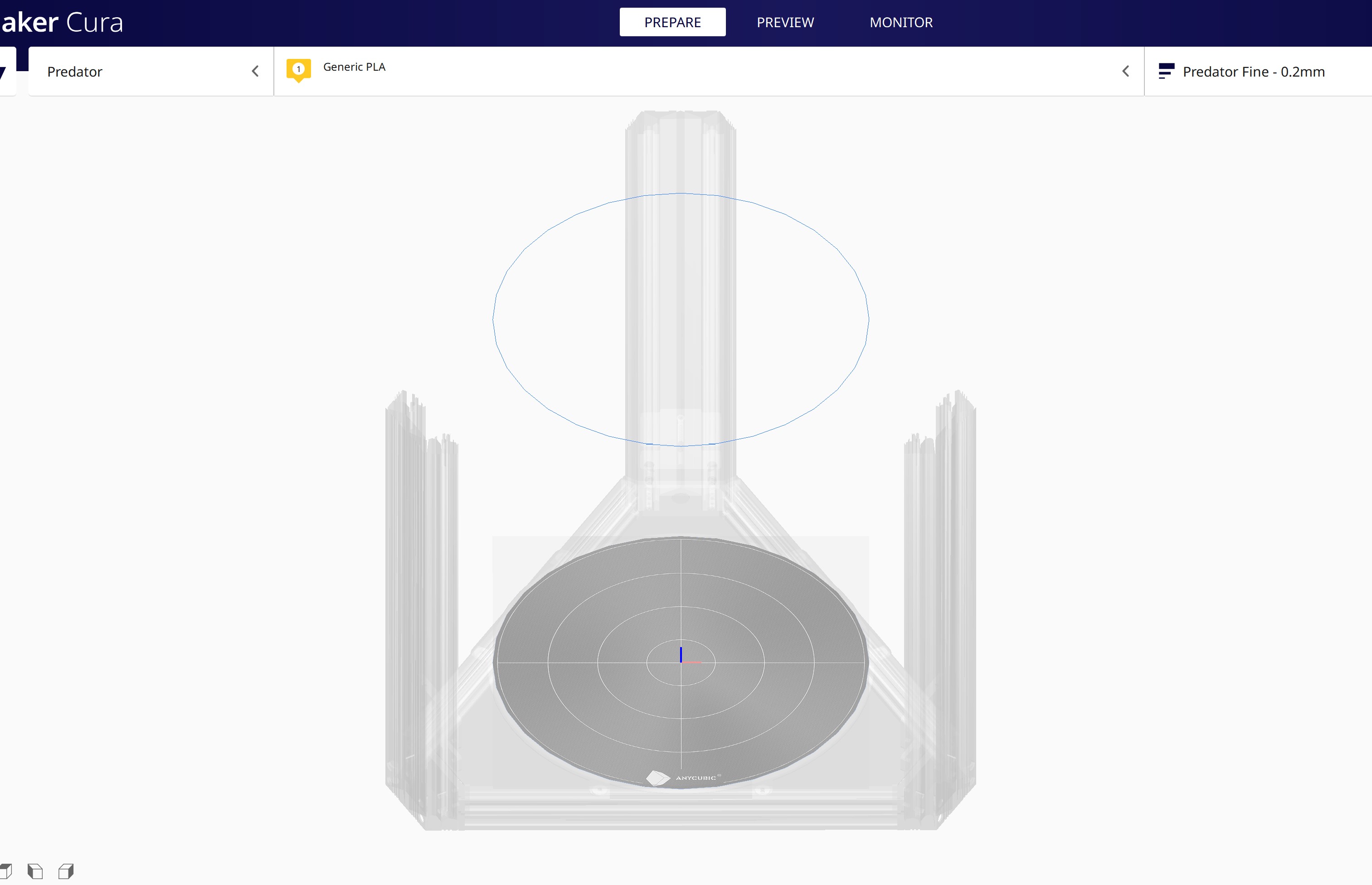Screen dimensions: 1372x885
Task: Click the Ultimaker Cura logo
Action: pyautogui.click(x=62, y=22)
